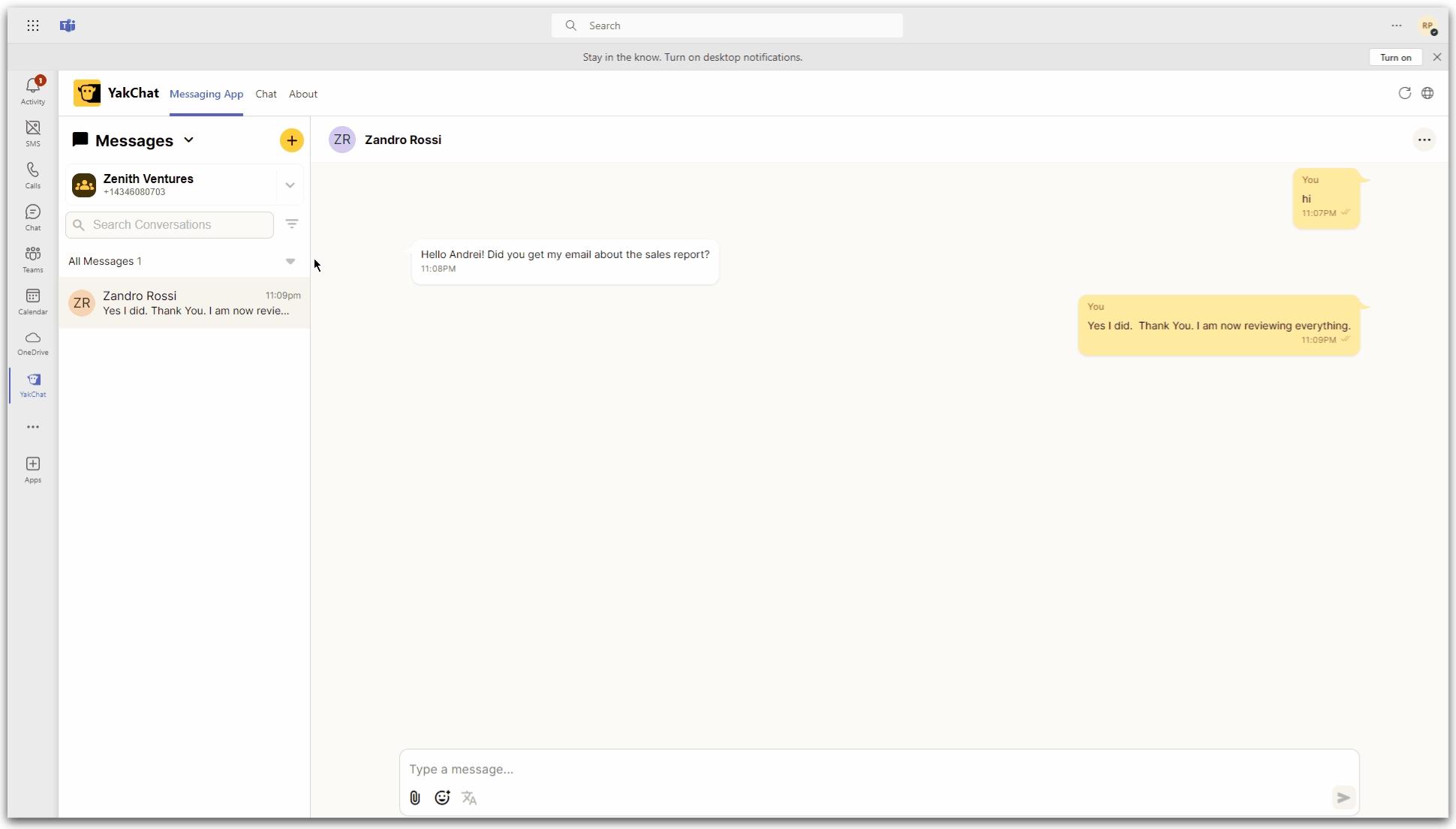
Task: Expand the Messages heading dropdown
Action: [x=189, y=140]
